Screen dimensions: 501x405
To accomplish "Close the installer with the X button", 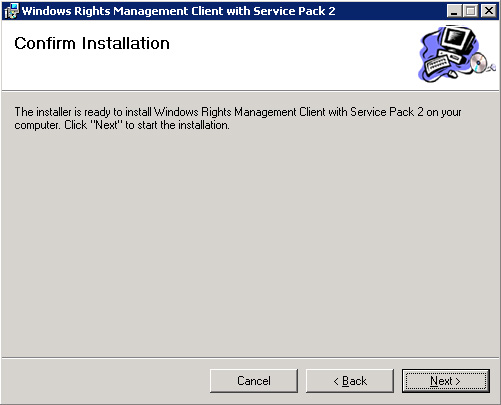I will 489,11.
